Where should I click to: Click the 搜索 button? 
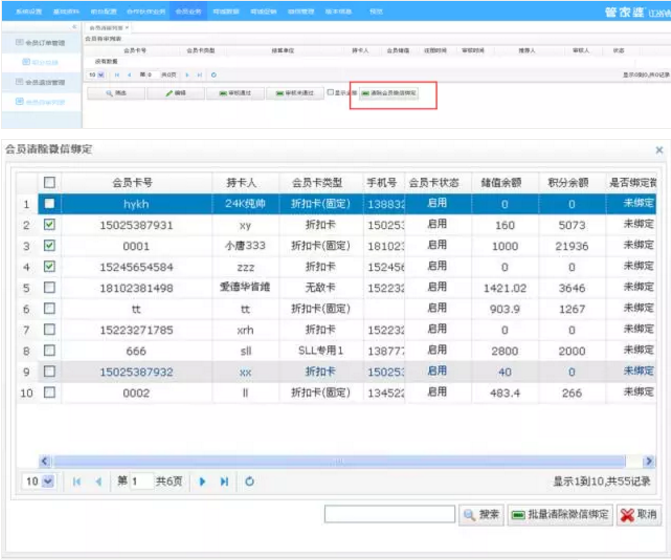click(481, 515)
